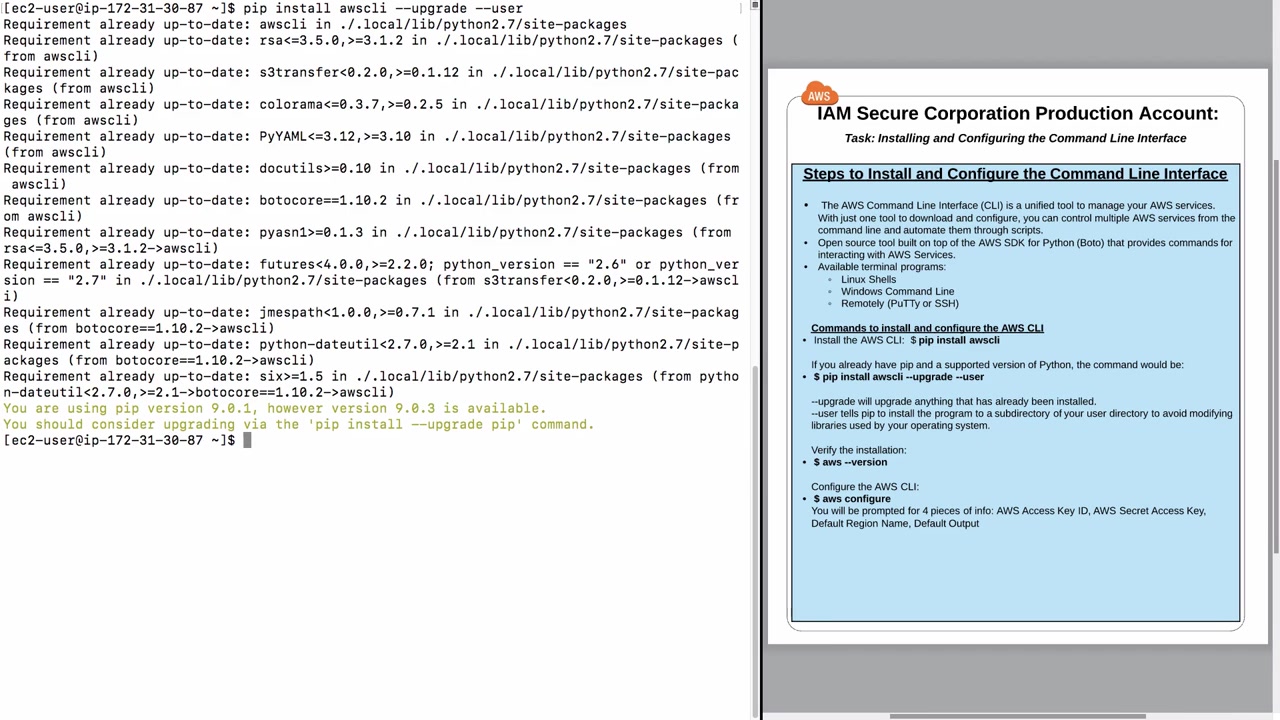This screenshot has height=720, width=1280.
Task: Click "Available terminal programs:" bullet
Action: coord(881,267)
